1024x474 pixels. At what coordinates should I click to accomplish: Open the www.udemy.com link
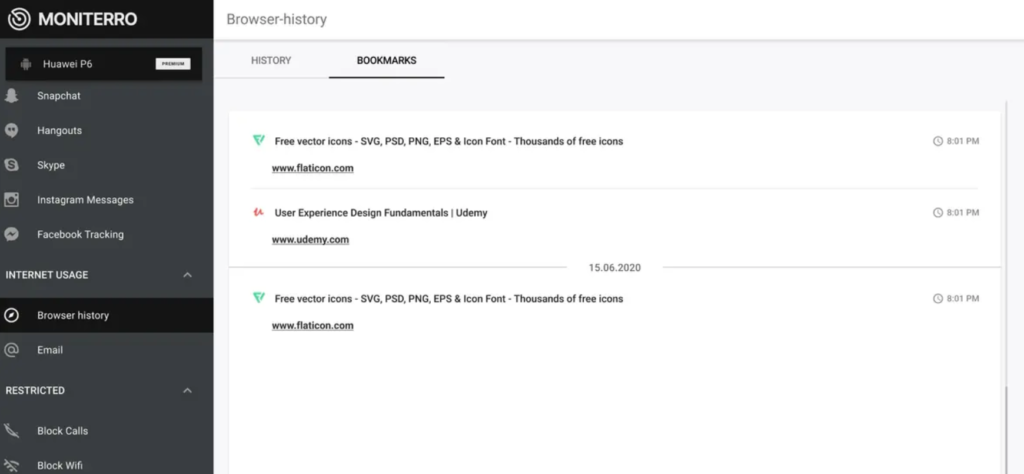310,240
